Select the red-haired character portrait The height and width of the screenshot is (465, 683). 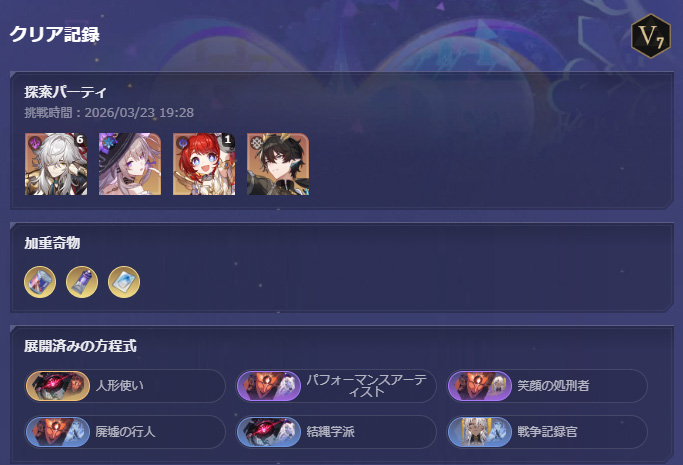pos(204,164)
